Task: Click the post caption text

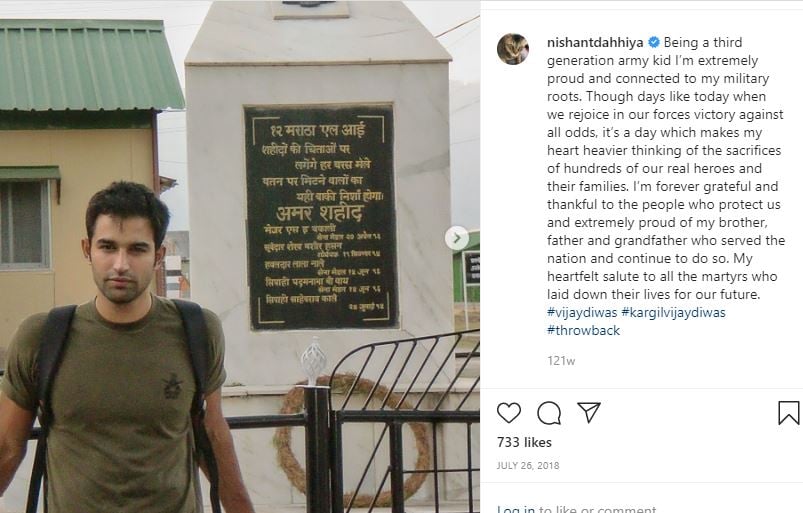Action: click(x=666, y=186)
